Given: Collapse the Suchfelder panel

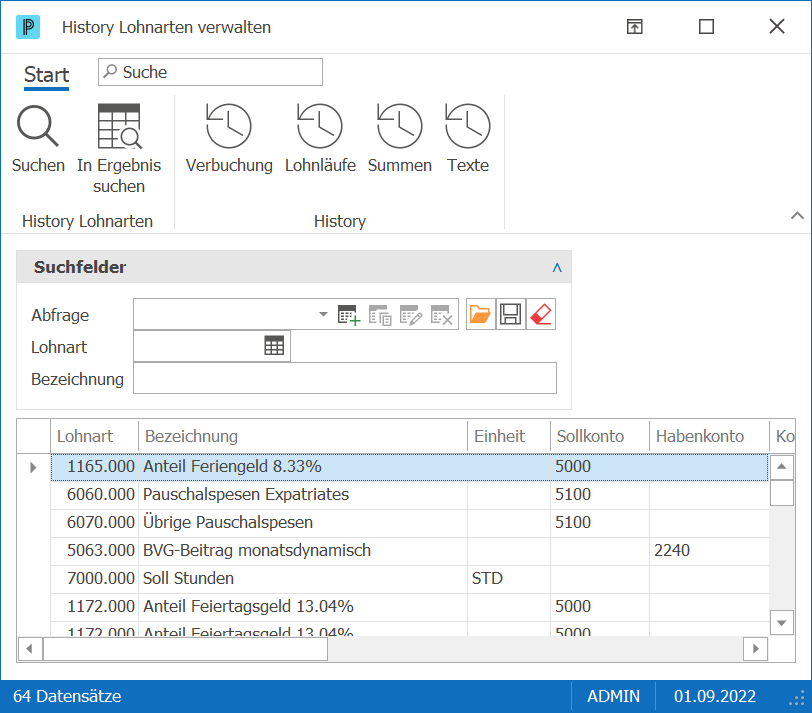Looking at the screenshot, I should [x=557, y=267].
